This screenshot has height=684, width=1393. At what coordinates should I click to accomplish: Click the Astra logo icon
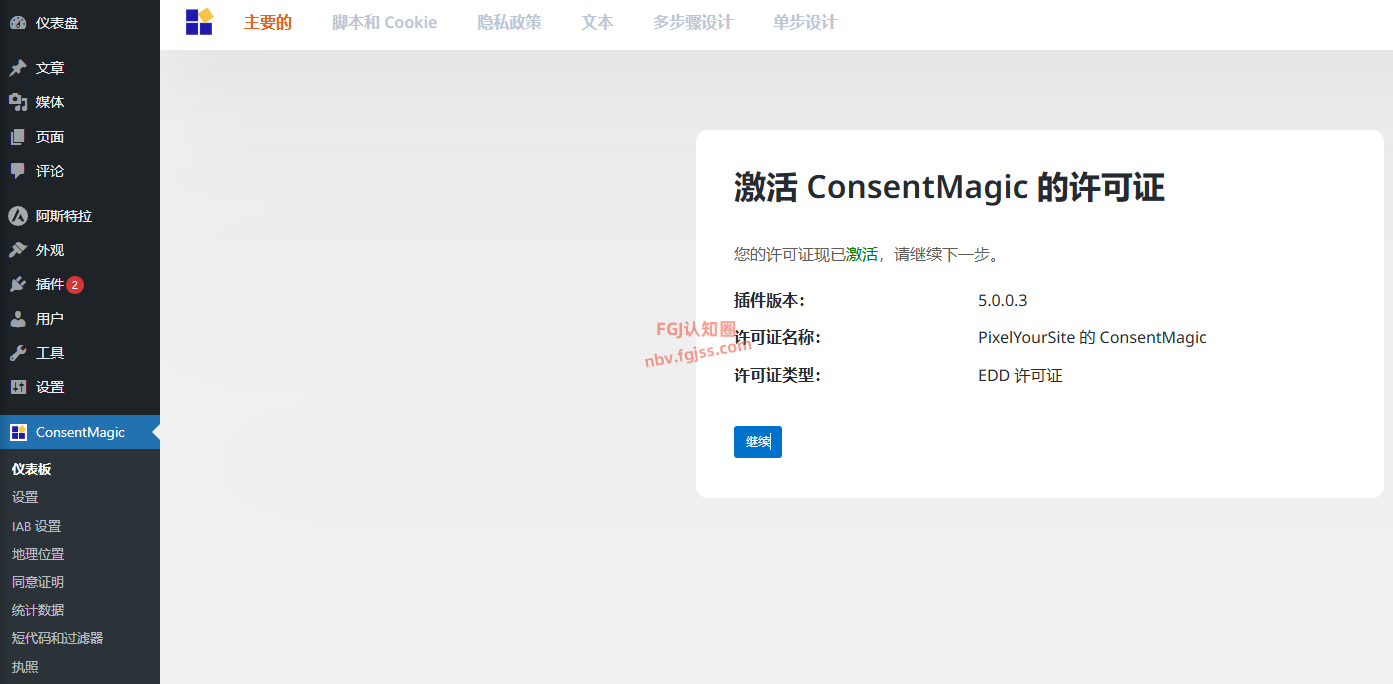pyautogui.click(x=18, y=215)
